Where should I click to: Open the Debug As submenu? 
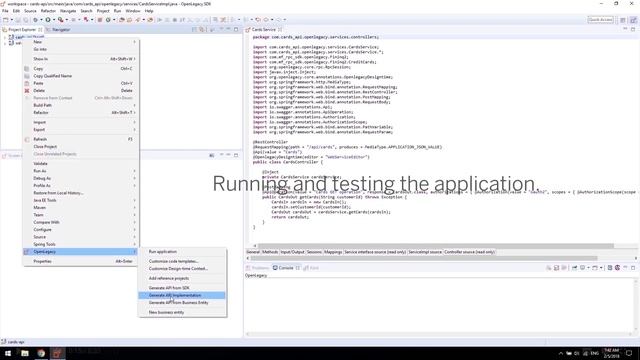tap(80, 178)
